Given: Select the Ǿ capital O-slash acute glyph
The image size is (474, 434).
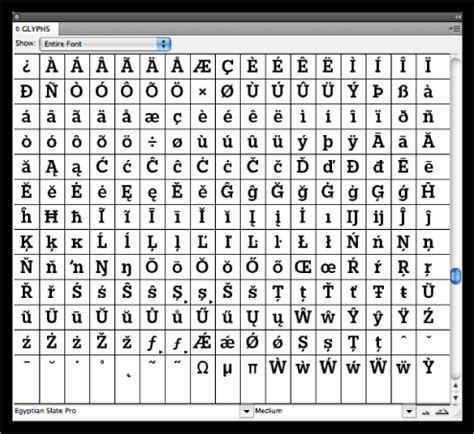Looking at the screenshot, I should click(x=253, y=343).
